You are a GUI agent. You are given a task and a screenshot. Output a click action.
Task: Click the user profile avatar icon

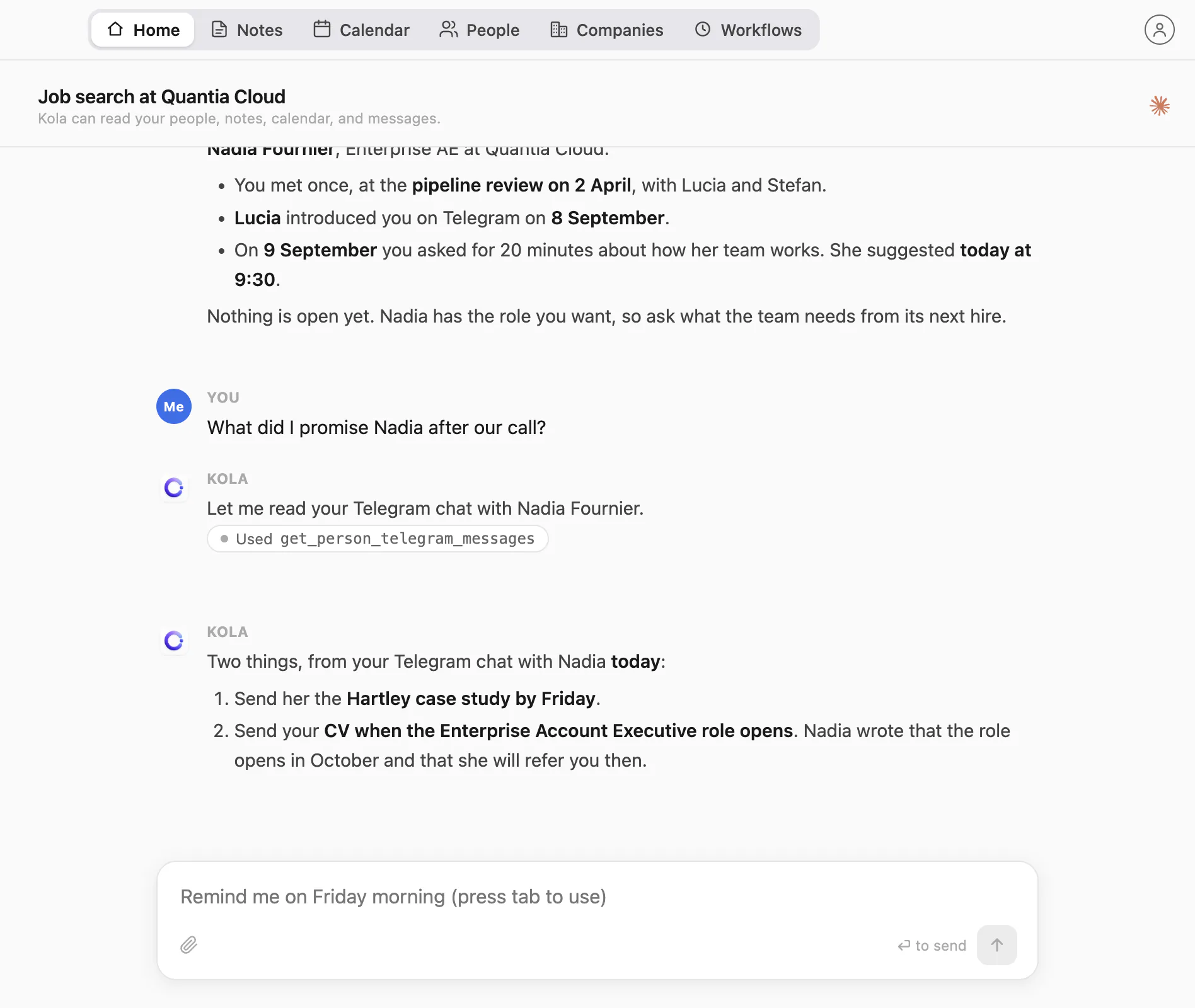point(1159,30)
